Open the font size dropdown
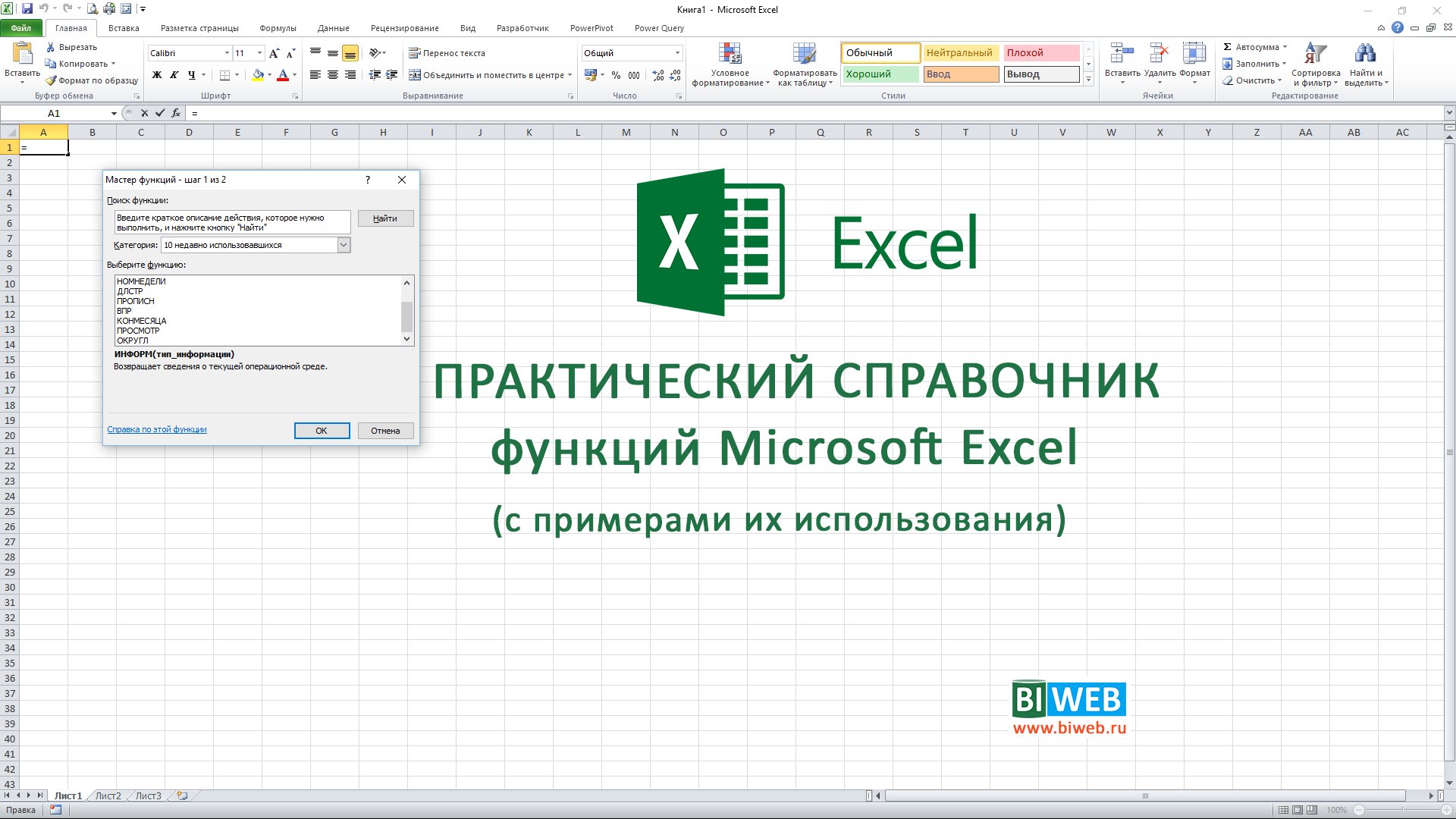Image resolution: width=1456 pixels, height=819 pixels. click(x=259, y=53)
